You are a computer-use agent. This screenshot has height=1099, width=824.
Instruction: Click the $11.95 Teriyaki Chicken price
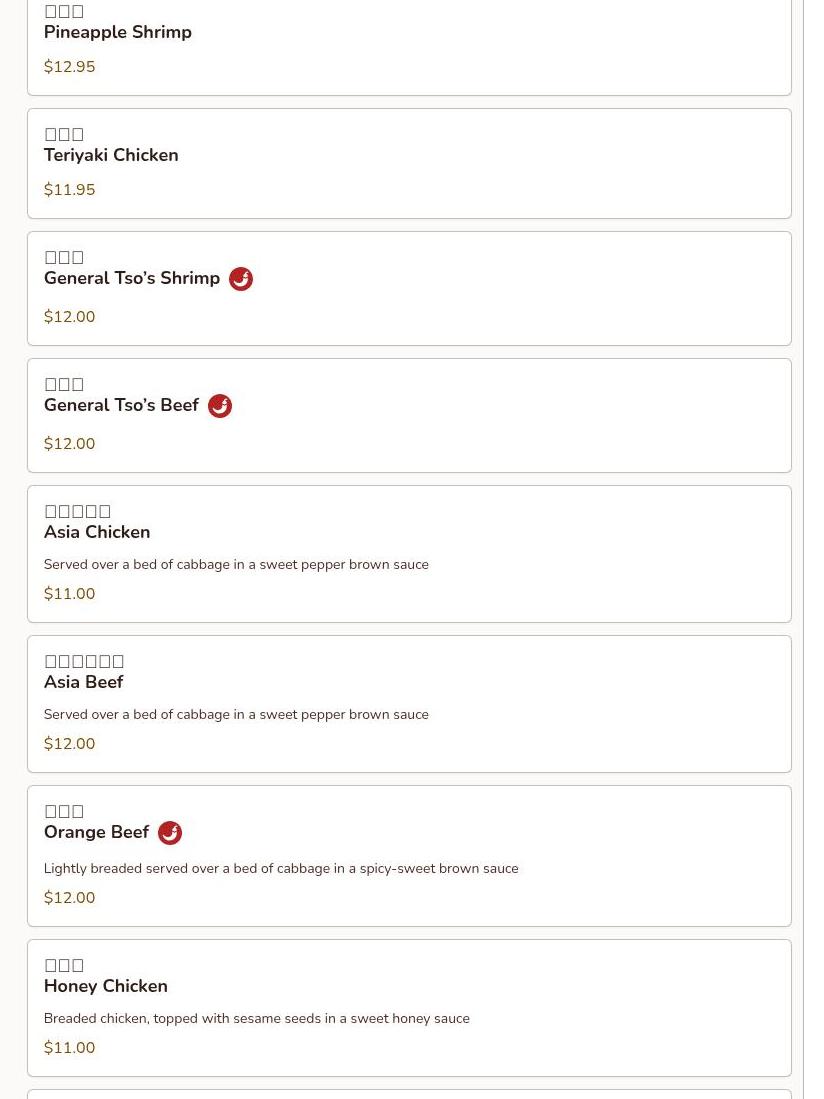(x=69, y=189)
